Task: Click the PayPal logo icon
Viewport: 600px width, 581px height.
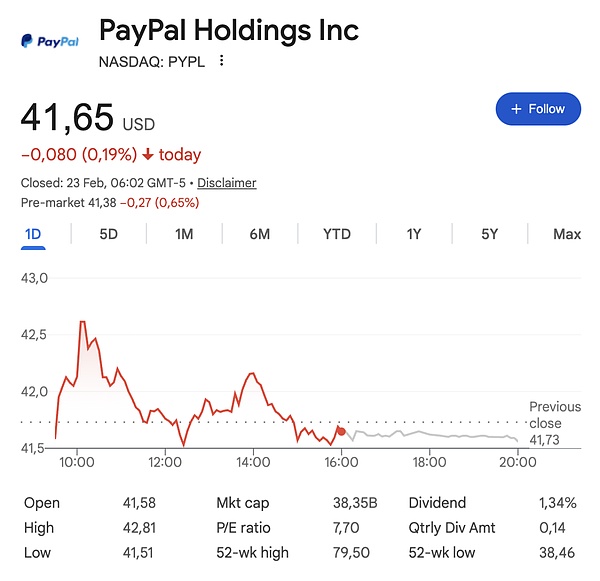Action: [x=50, y=42]
